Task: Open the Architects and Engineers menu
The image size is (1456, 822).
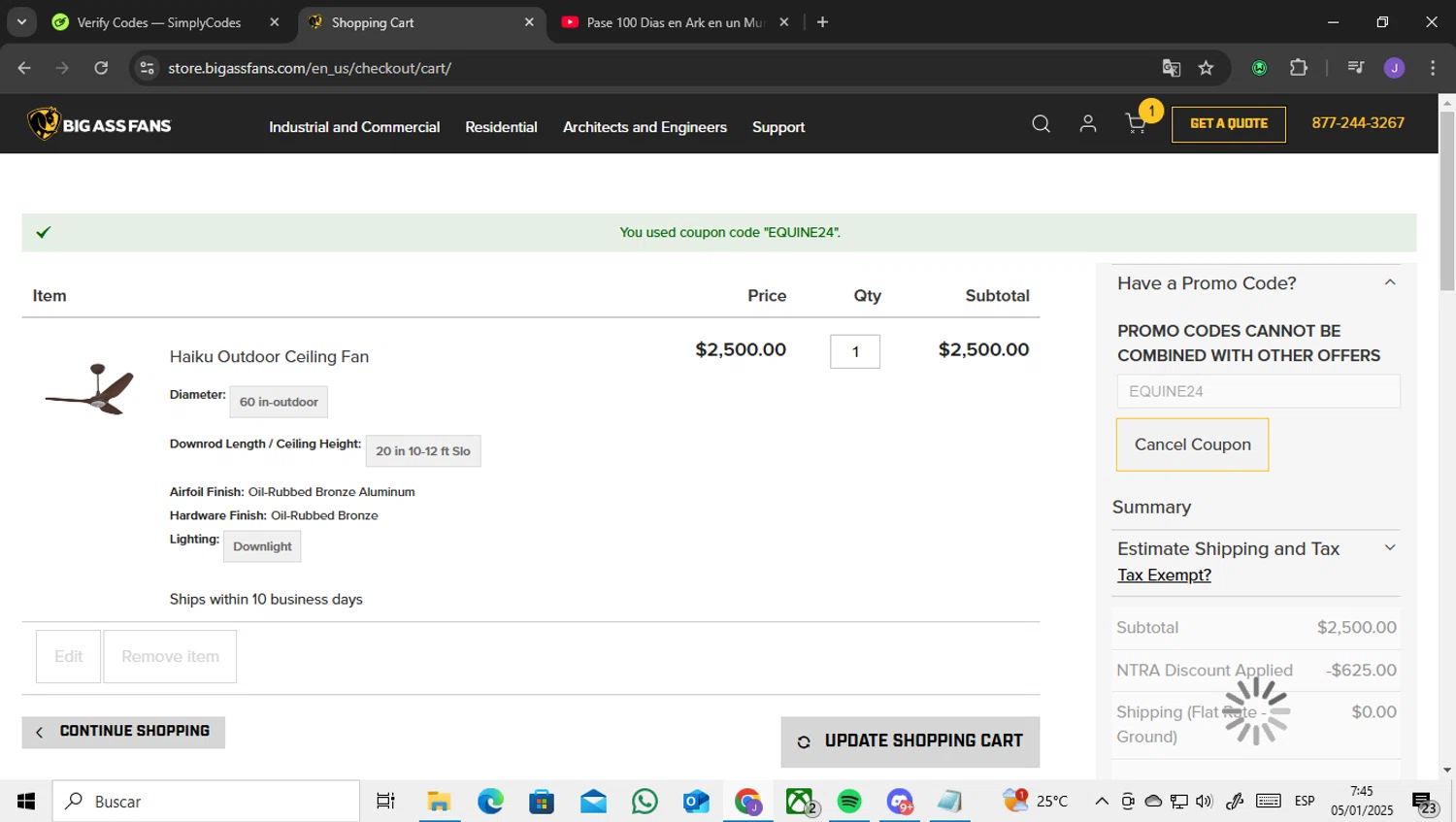Action: click(645, 127)
